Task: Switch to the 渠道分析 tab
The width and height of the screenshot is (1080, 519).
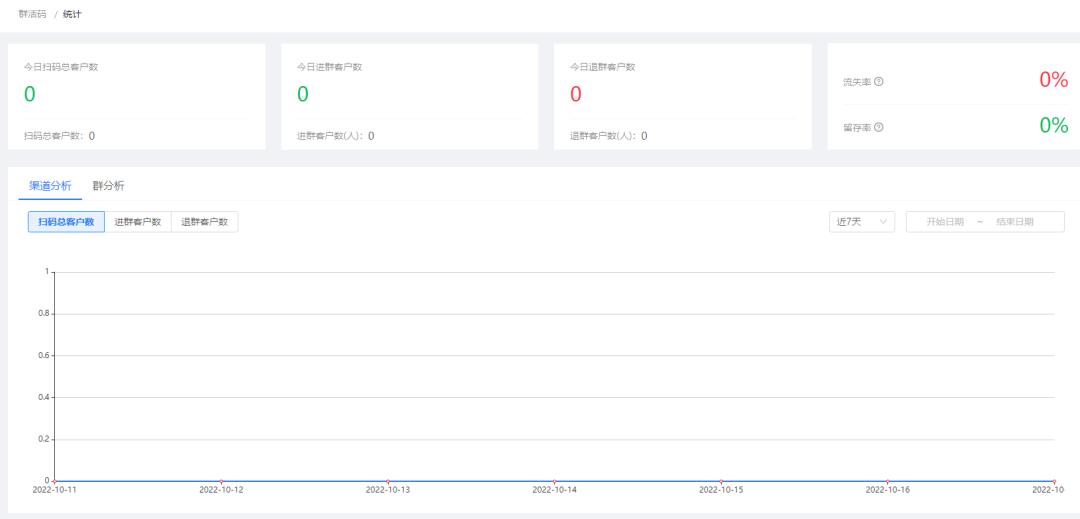Action: point(50,185)
